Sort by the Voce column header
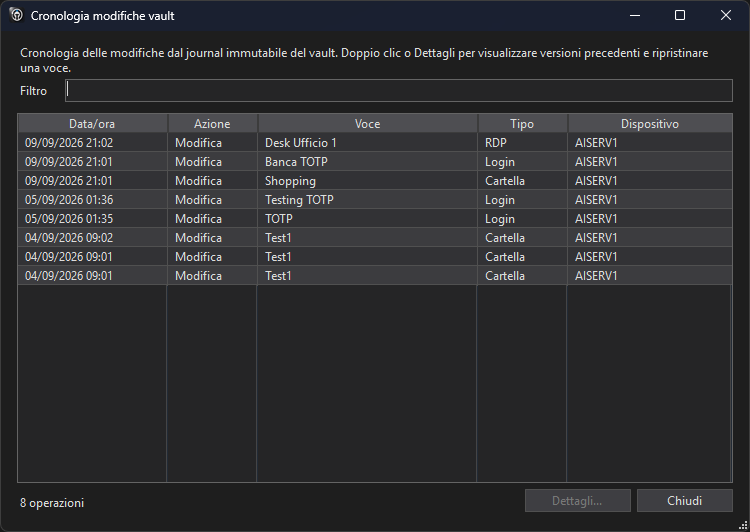 tap(367, 123)
